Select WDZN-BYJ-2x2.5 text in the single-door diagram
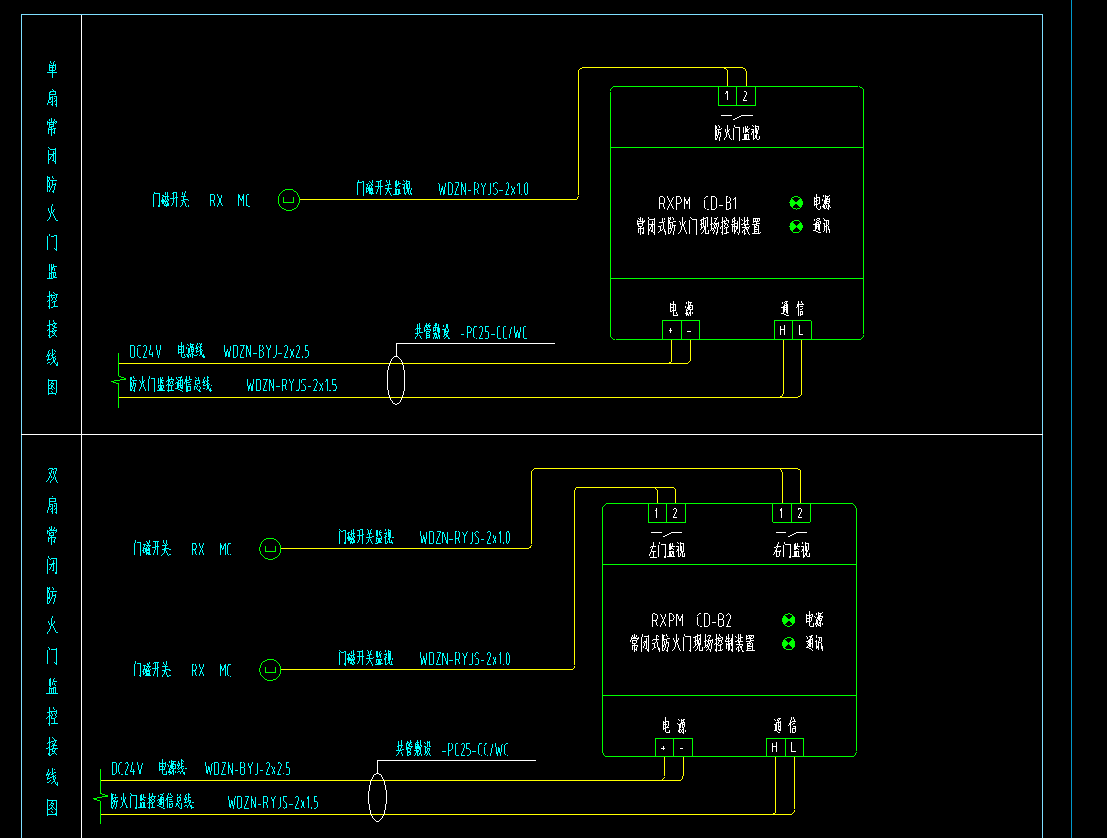Viewport: 1107px width, 838px height. (266, 352)
